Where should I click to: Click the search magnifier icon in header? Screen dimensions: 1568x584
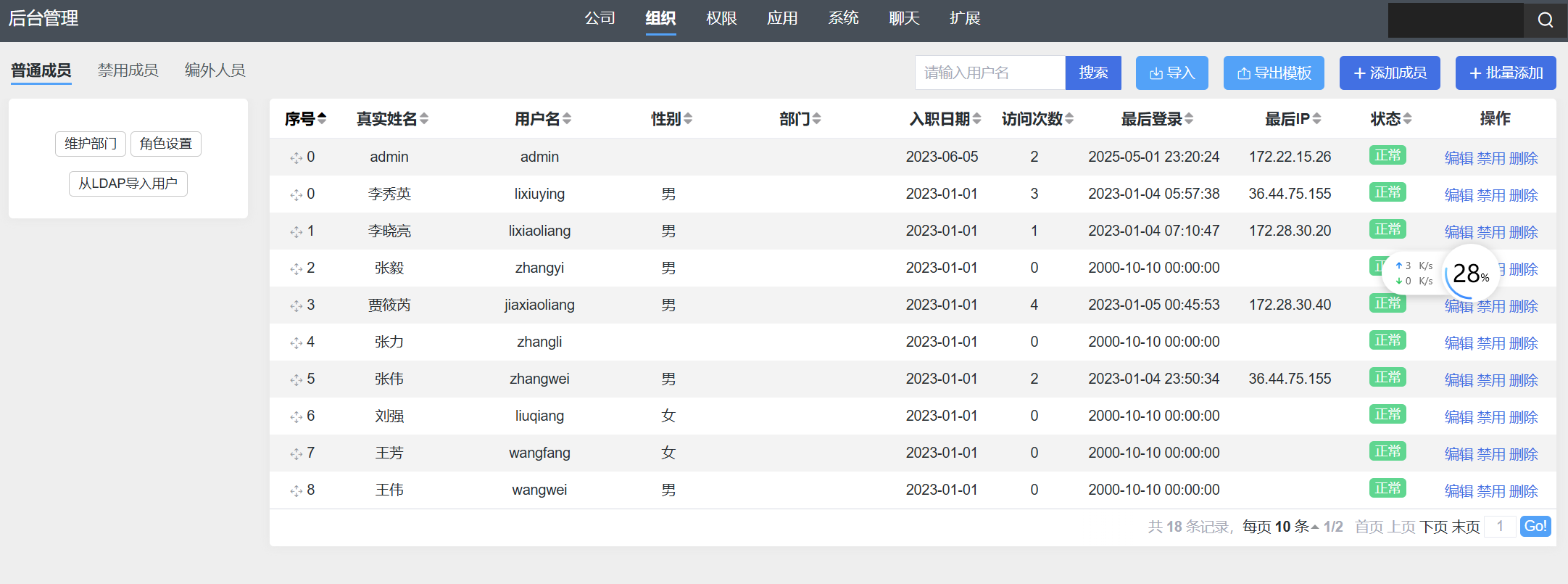(1545, 20)
